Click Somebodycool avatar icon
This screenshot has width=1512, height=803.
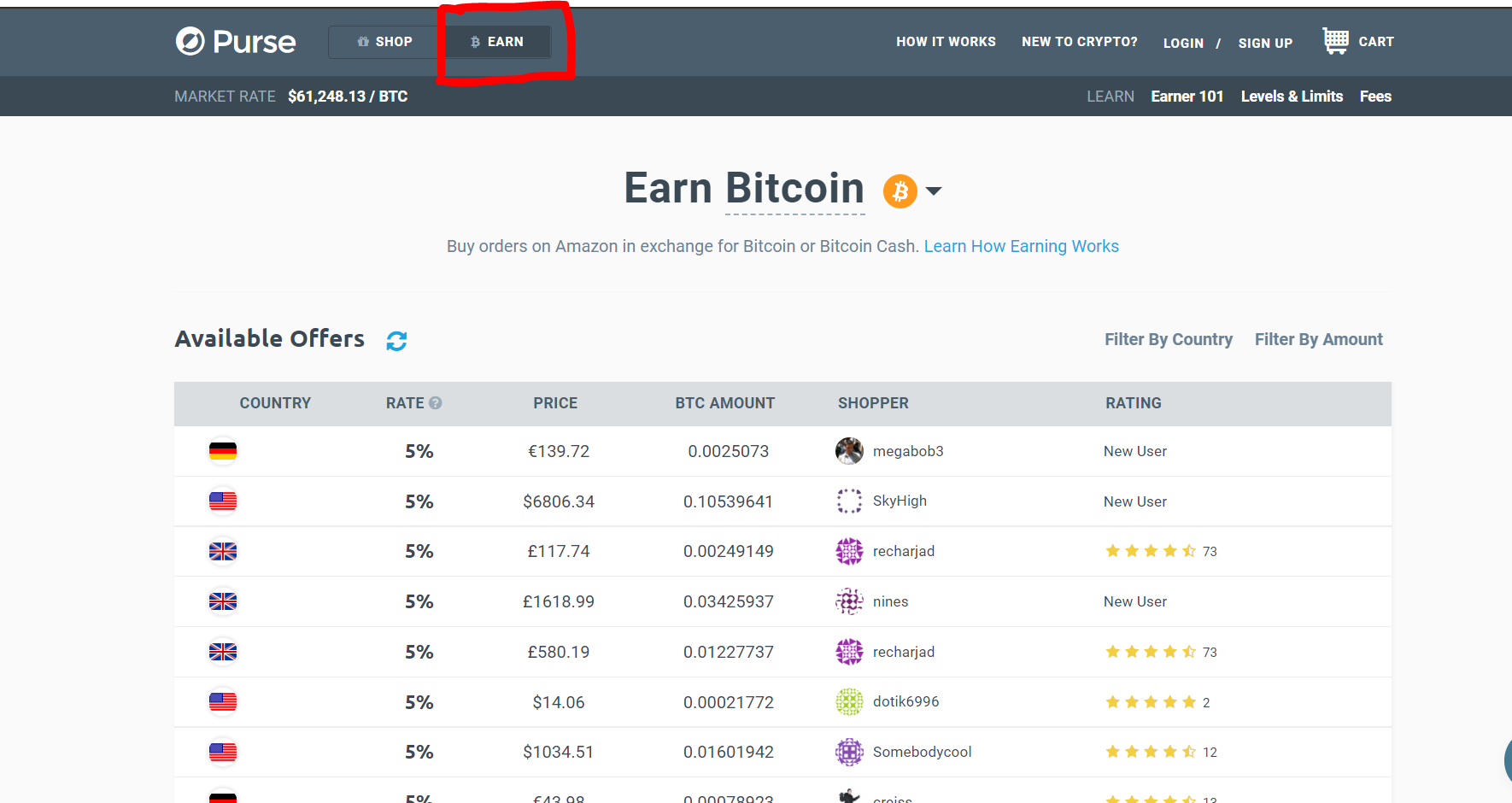849,752
